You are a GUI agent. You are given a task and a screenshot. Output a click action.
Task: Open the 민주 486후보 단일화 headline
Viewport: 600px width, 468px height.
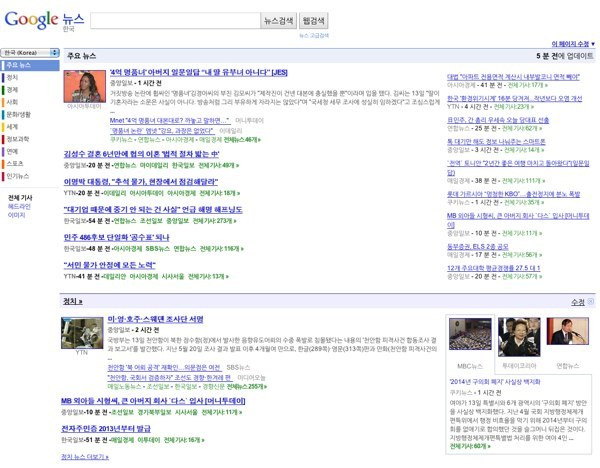click(116, 238)
